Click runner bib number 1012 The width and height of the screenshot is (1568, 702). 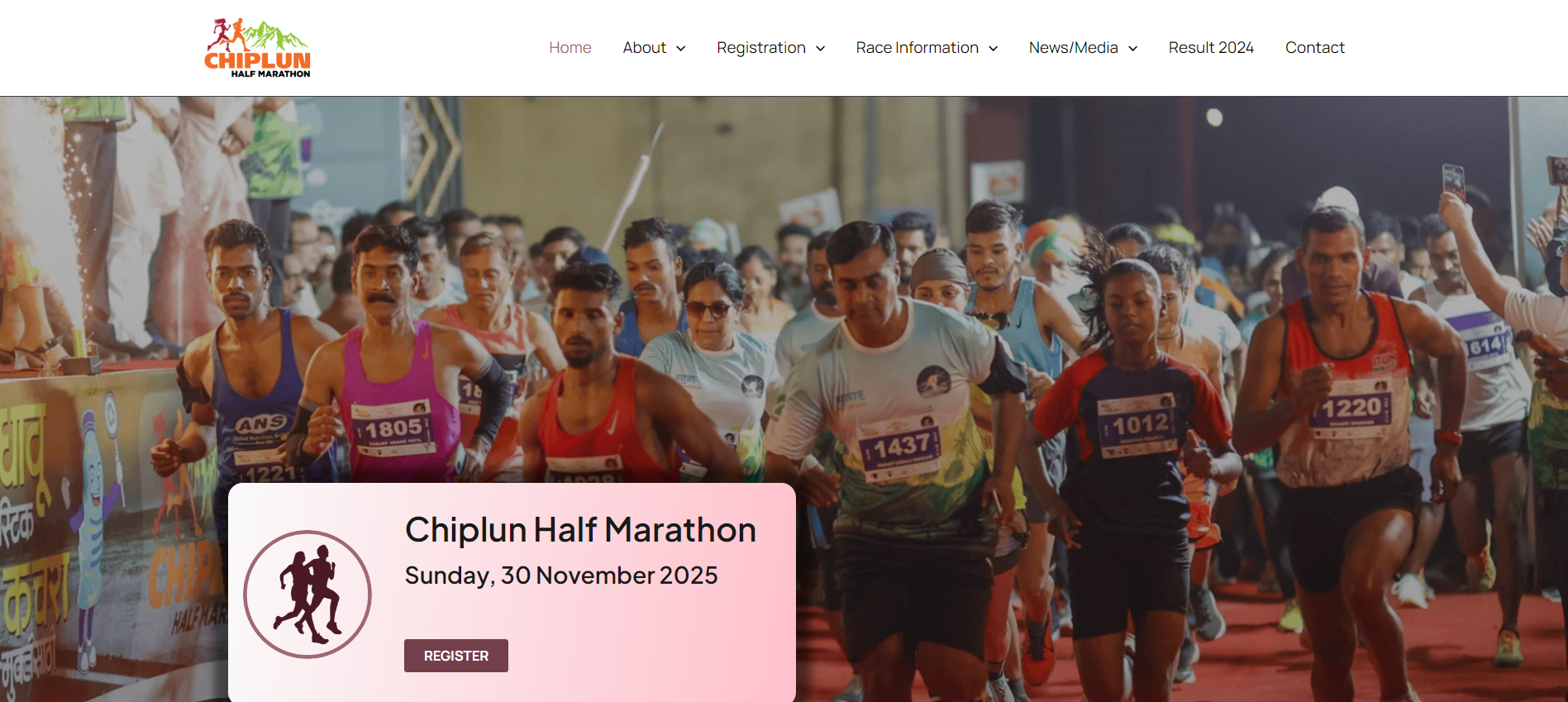click(x=1140, y=425)
